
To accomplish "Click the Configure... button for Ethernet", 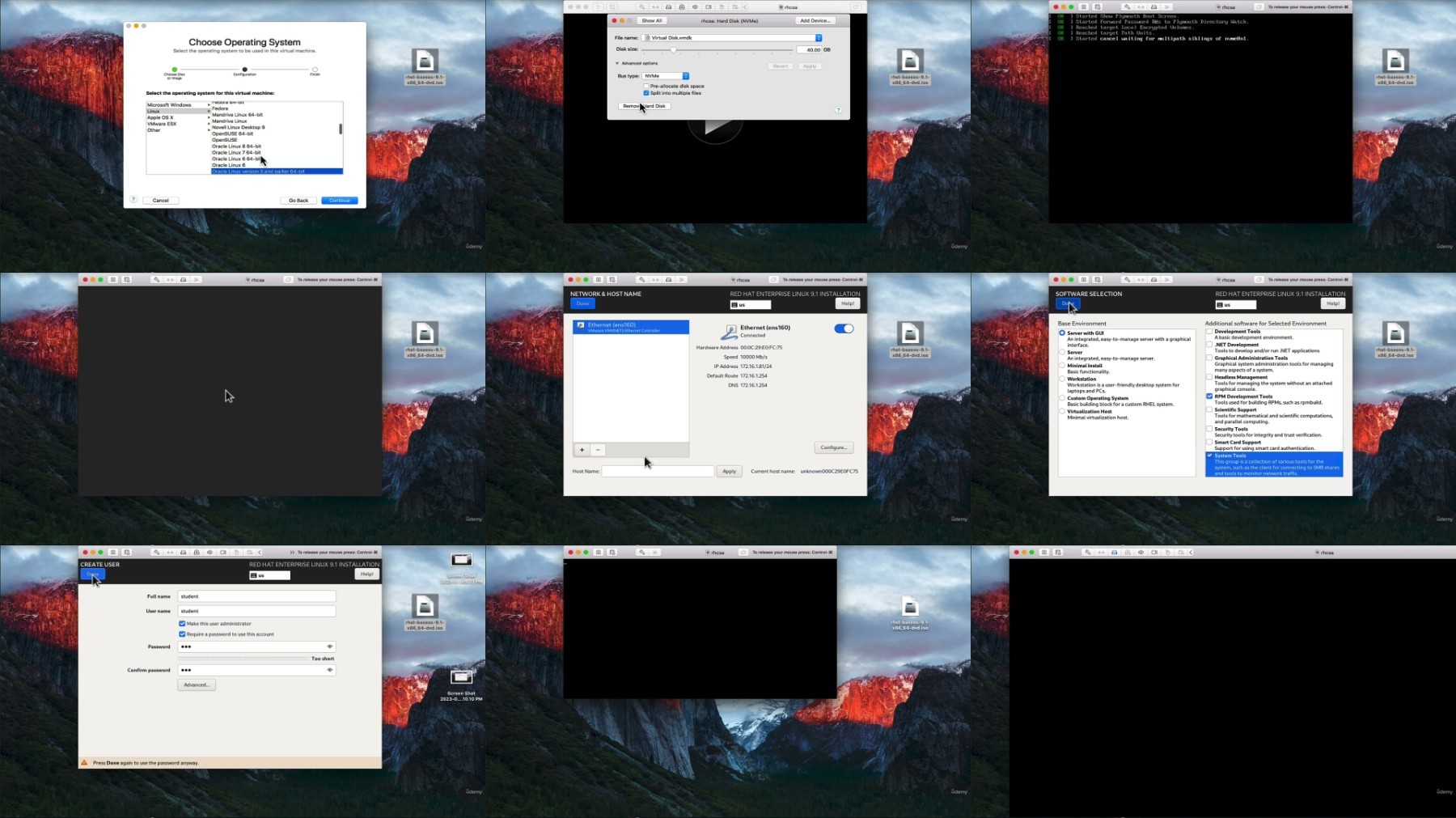I will 833,447.
